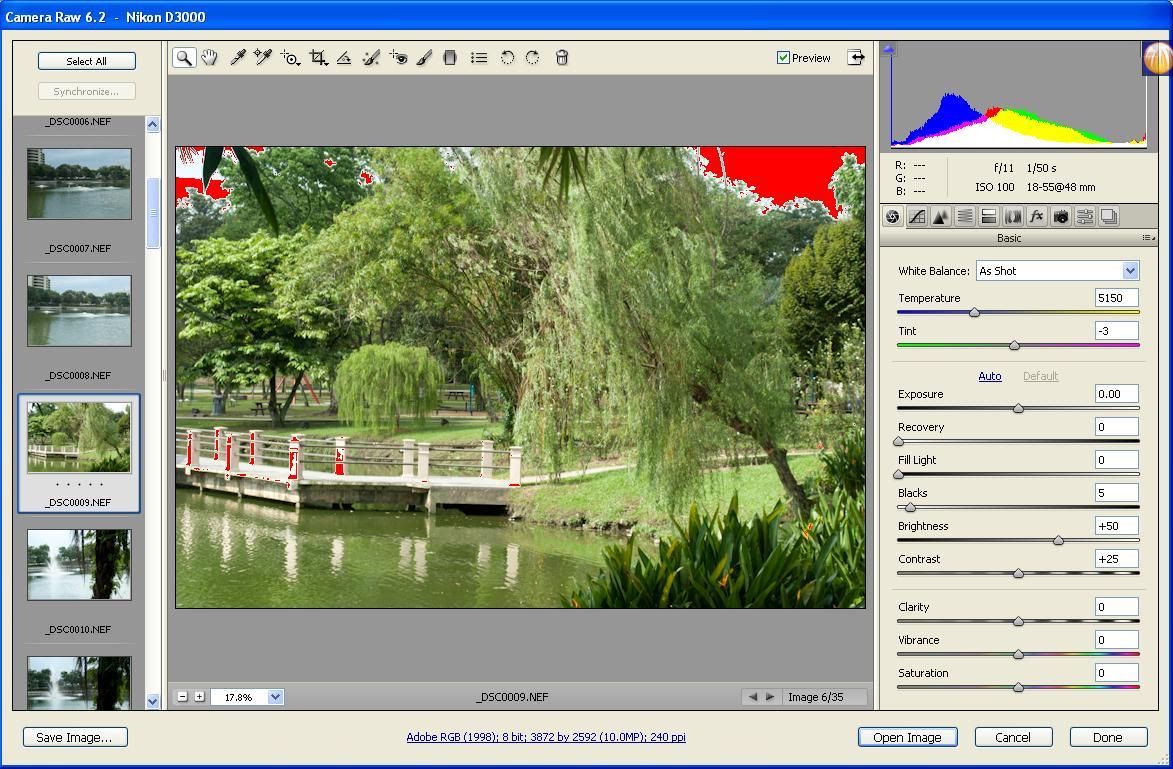The height and width of the screenshot is (769, 1173).
Task: Open the Basic panel options menu
Action: [x=1147, y=238]
